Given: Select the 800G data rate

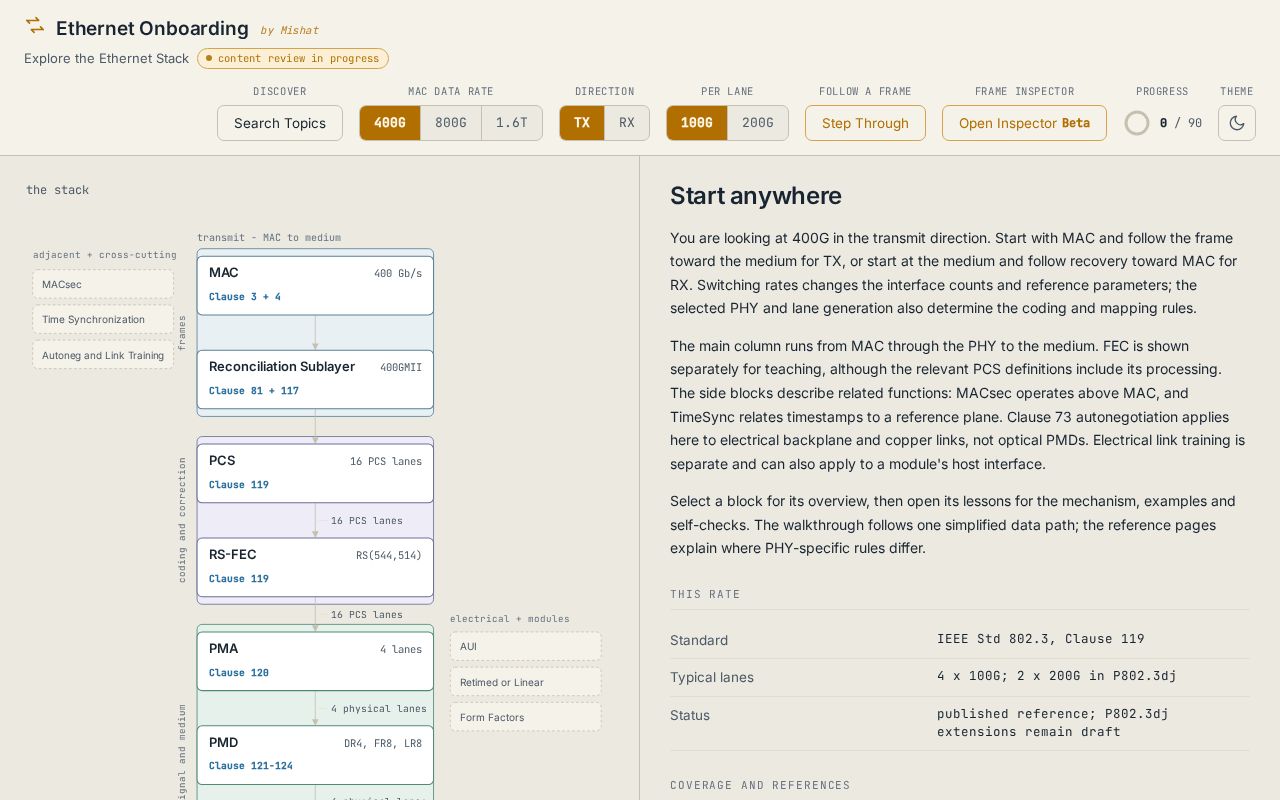Looking at the screenshot, I should pyautogui.click(x=451, y=123).
